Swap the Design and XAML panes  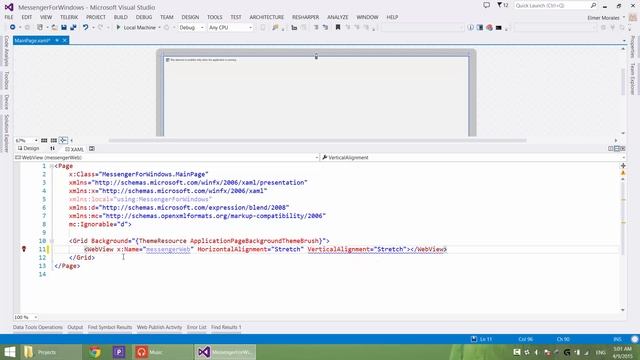(x=52, y=149)
